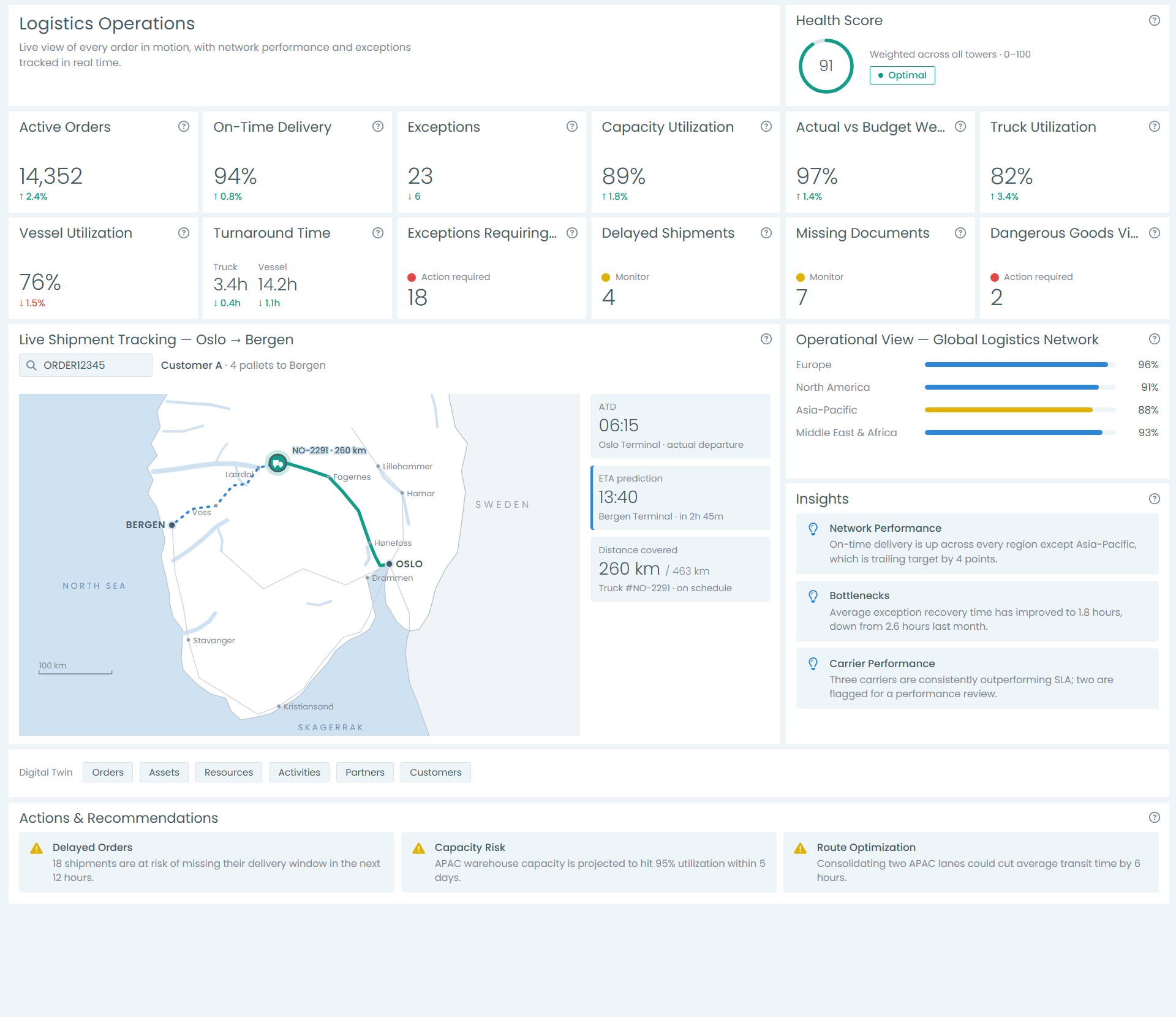This screenshot has height=1017, width=1176.
Task: Click the 91 health score gauge
Action: pos(826,66)
